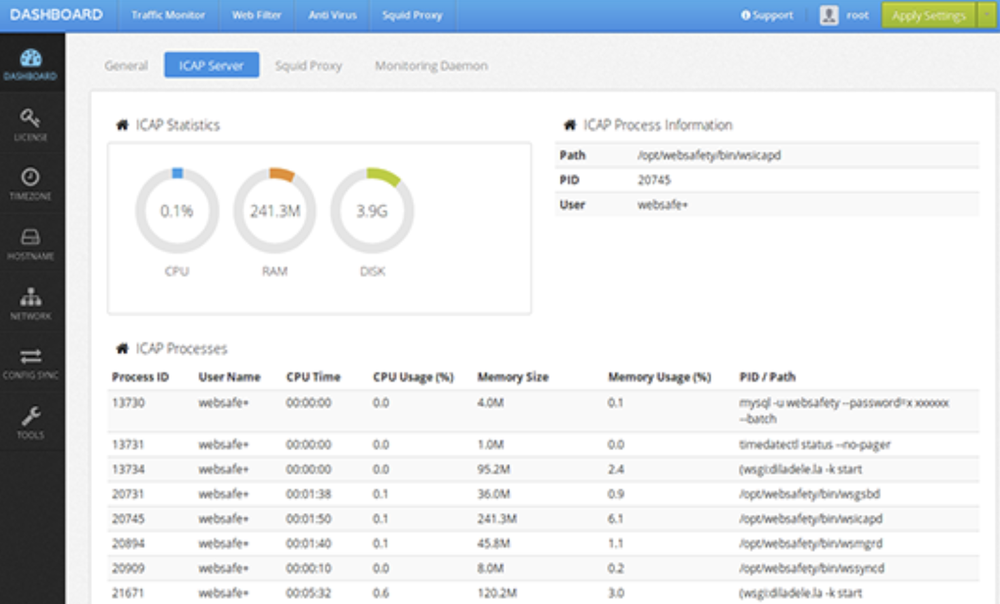The height and width of the screenshot is (604, 1000).
Task: Open the Monitoring Daemon tab
Action: [431, 65]
